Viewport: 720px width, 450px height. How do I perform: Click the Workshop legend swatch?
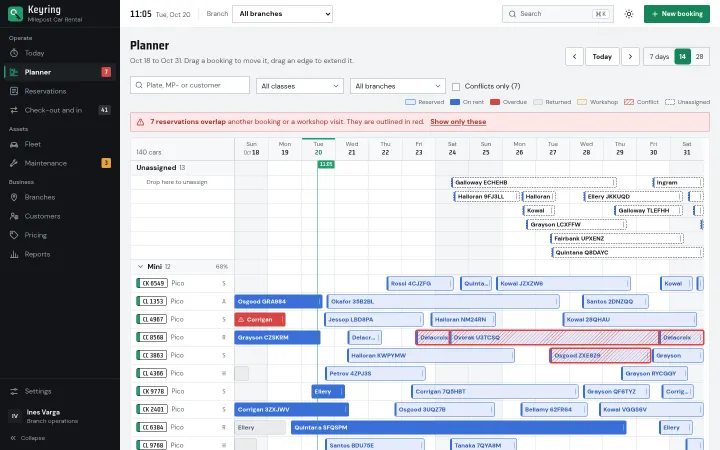click(582, 102)
